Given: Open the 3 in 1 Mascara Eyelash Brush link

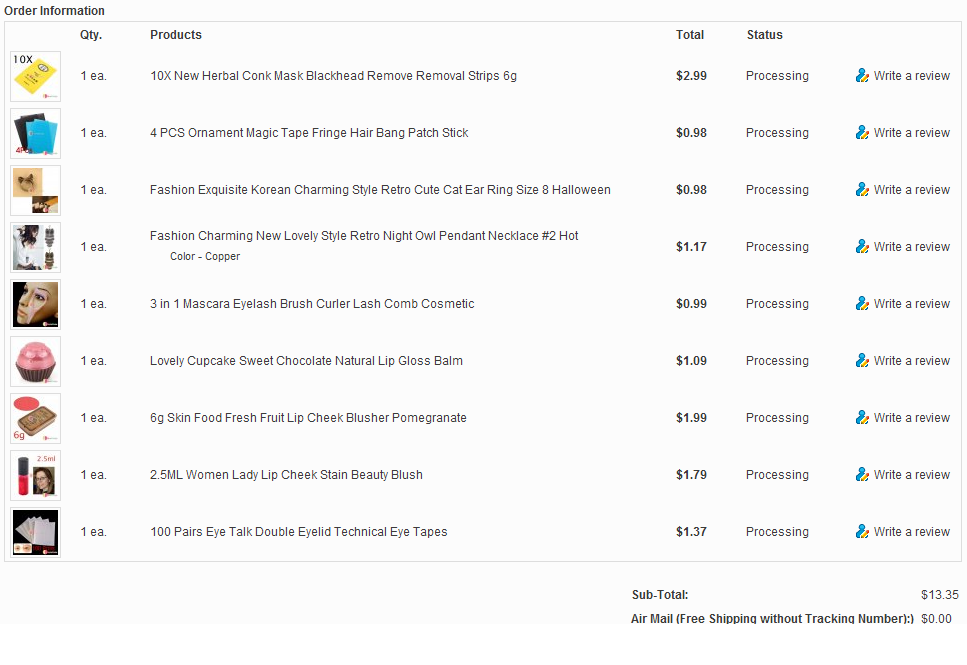Looking at the screenshot, I should [x=312, y=304].
